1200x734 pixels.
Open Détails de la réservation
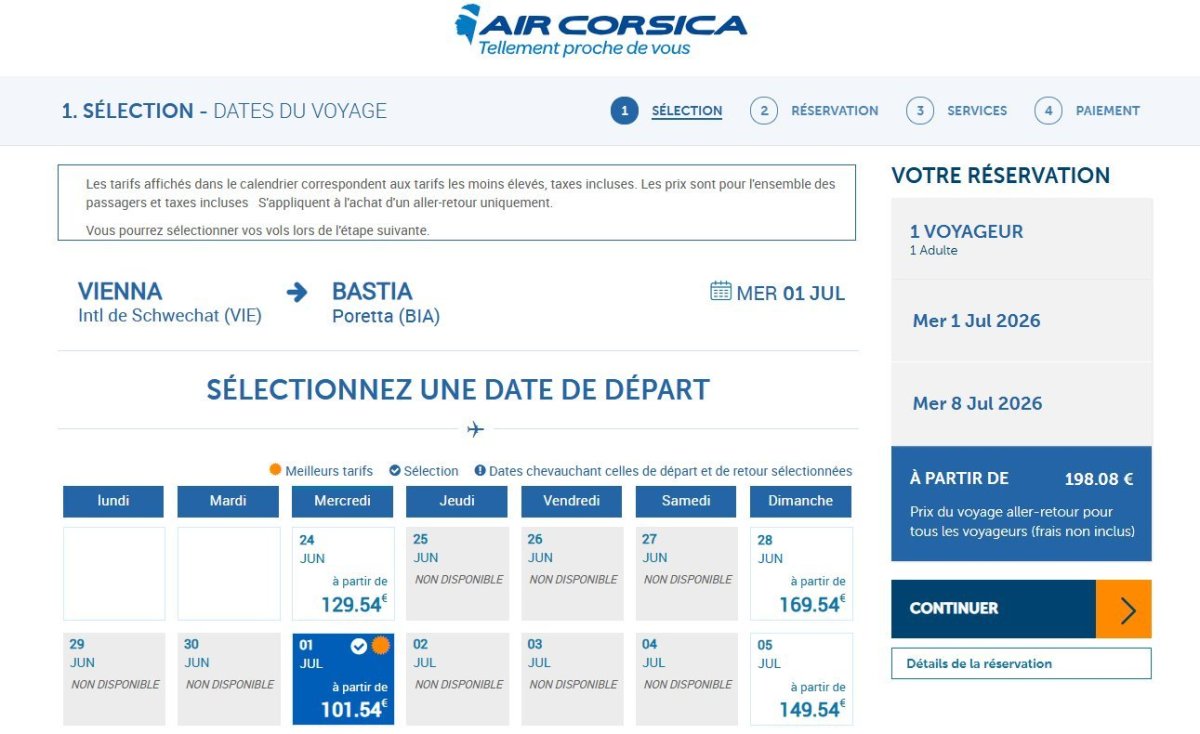click(1021, 663)
